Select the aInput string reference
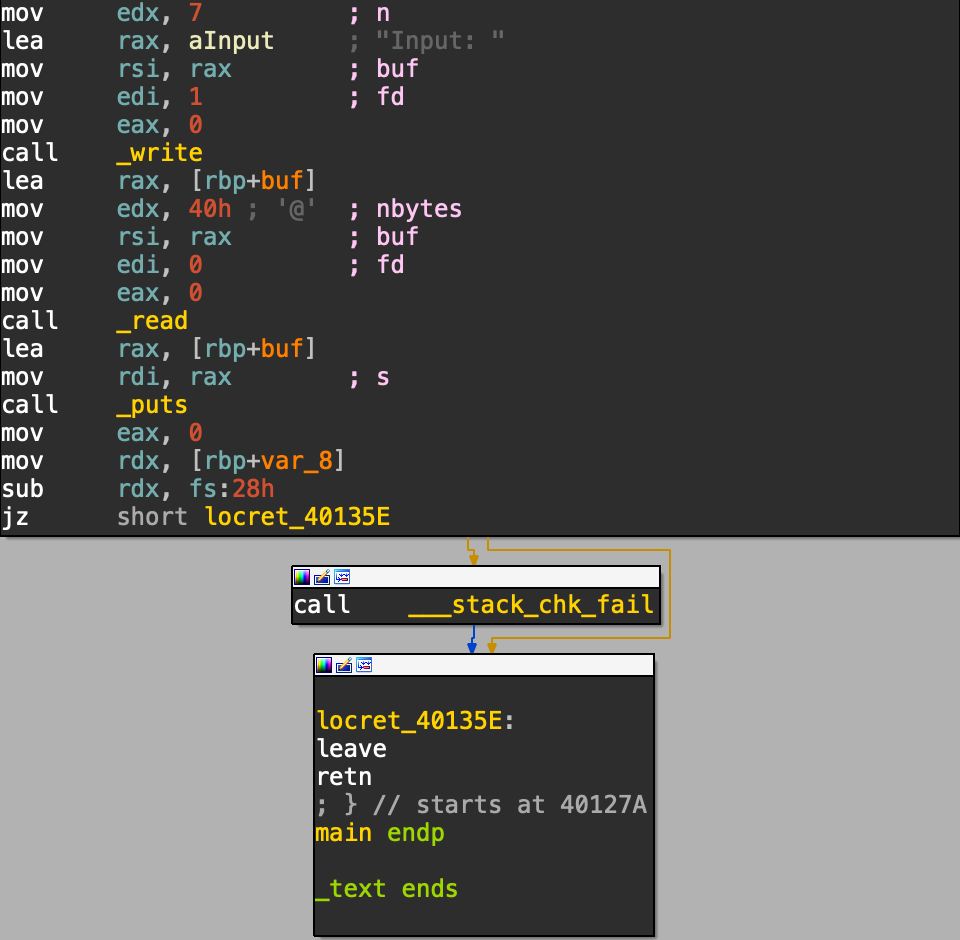Viewport: 960px width, 940px height. (x=231, y=41)
